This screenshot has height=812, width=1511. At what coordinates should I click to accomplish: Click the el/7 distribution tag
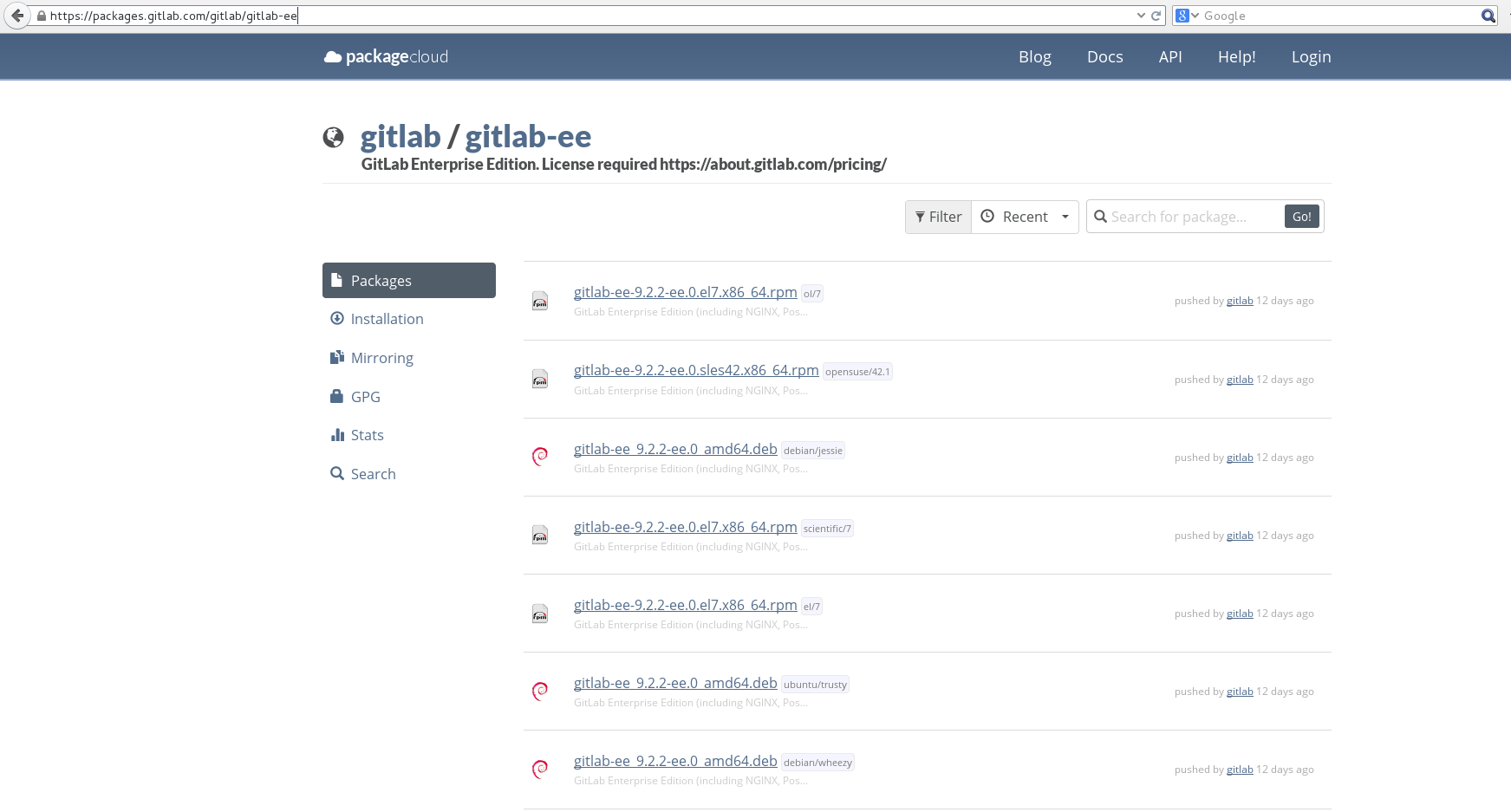[811, 607]
